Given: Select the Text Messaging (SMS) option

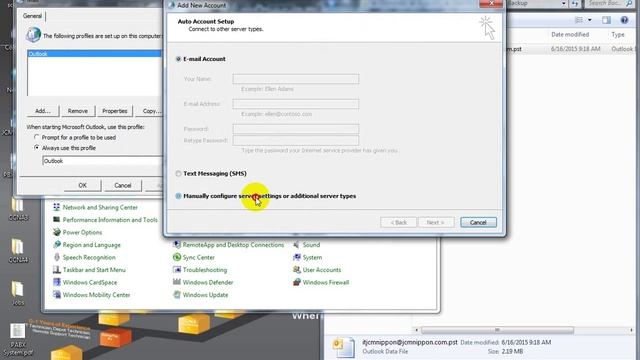Looking at the screenshot, I should pyautogui.click(x=178, y=173).
